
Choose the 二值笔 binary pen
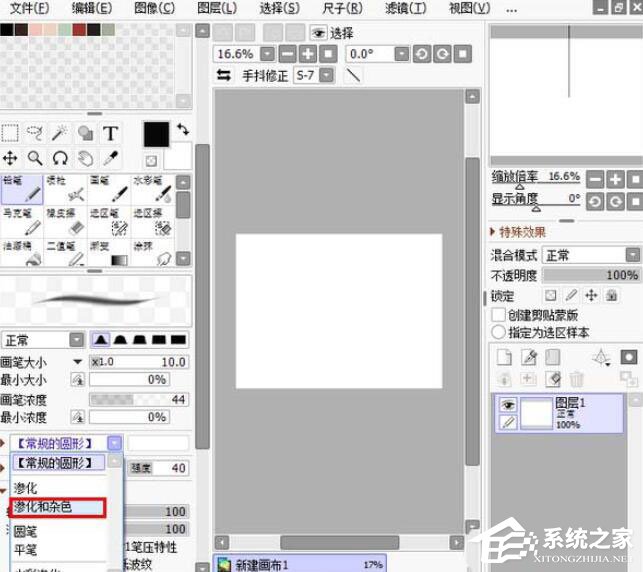[x=65, y=253]
